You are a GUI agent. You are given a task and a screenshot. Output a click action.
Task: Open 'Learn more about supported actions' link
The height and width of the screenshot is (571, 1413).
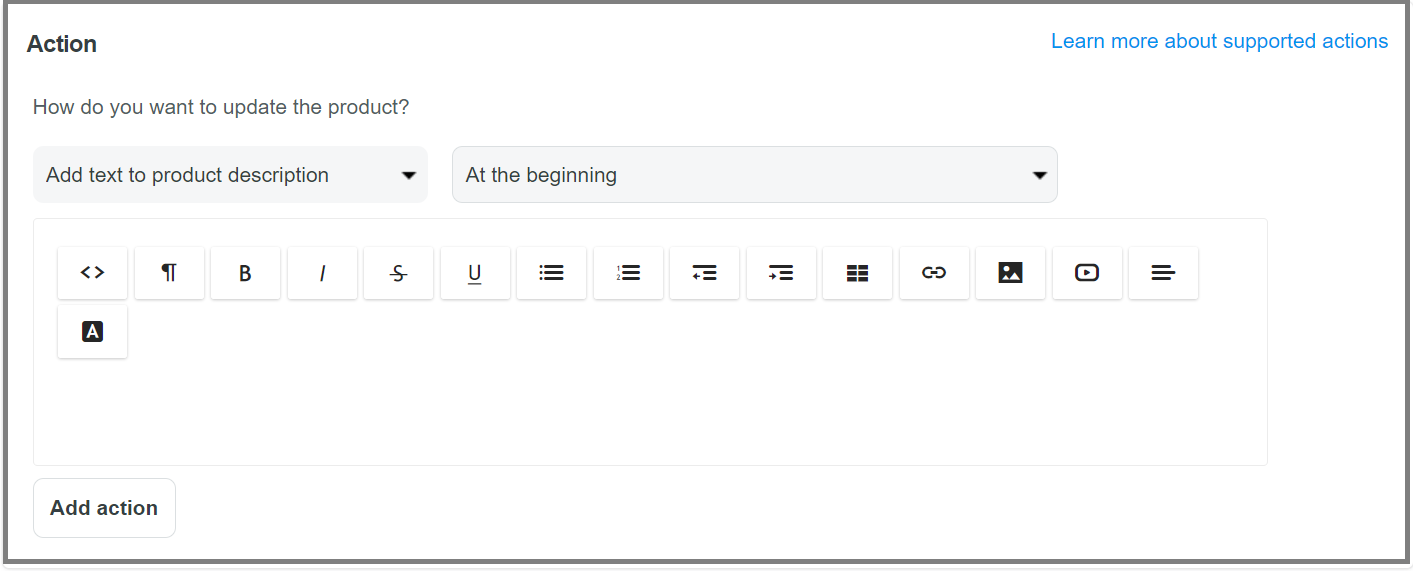(x=1219, y=41)
